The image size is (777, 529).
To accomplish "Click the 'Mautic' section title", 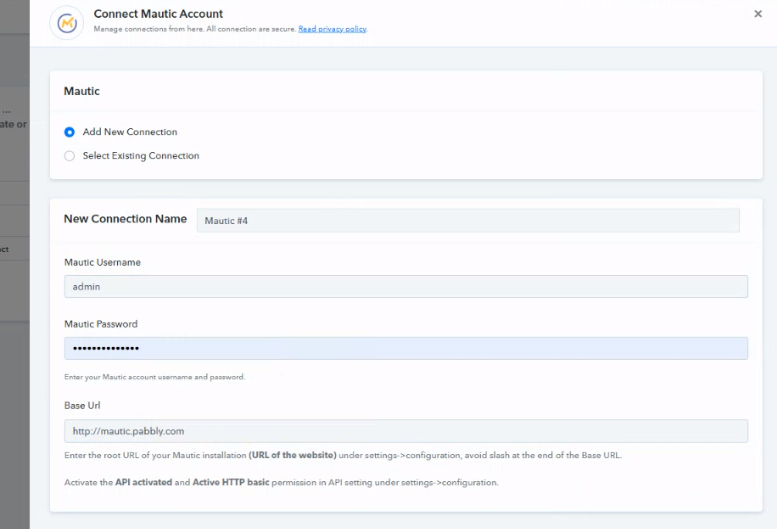I will (x=82, y=91).
